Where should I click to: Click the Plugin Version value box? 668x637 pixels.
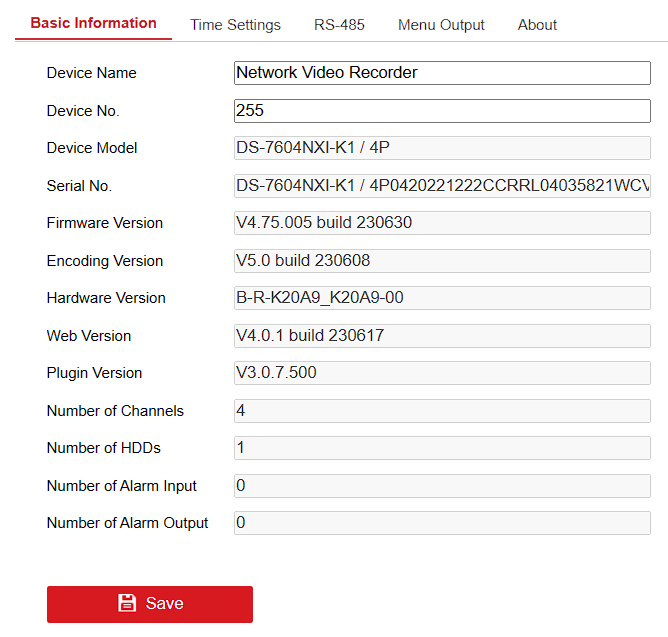coord(442,373)
